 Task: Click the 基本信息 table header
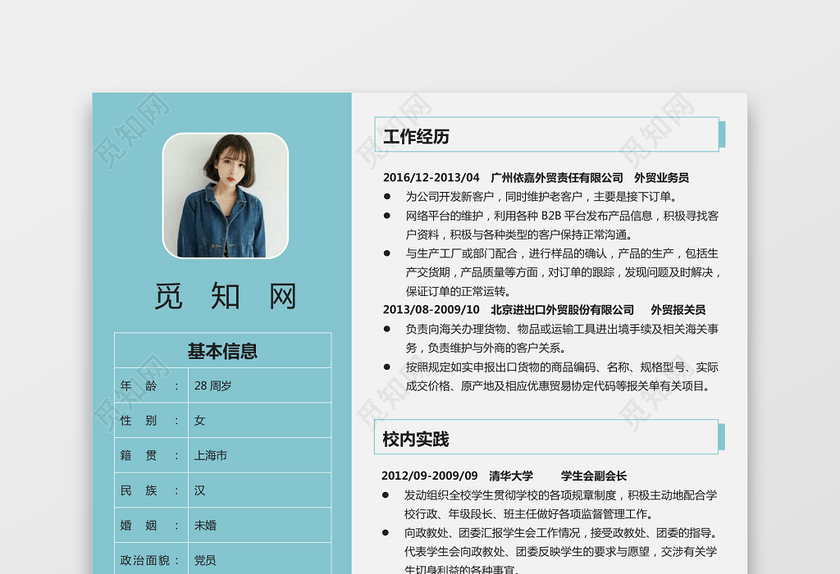[223, 351]
